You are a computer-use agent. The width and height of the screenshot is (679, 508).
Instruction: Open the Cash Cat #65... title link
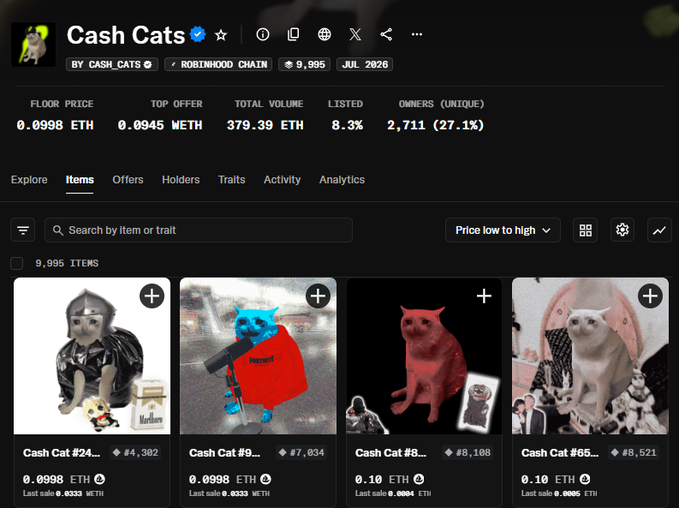click(559, 453)
